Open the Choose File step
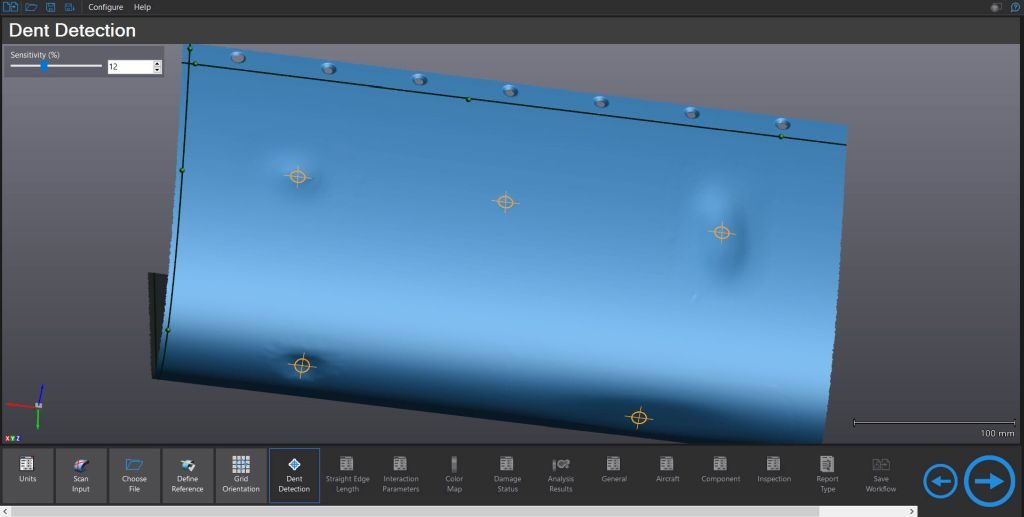The height and width of the screenshot is (517, 1024). 134,475
